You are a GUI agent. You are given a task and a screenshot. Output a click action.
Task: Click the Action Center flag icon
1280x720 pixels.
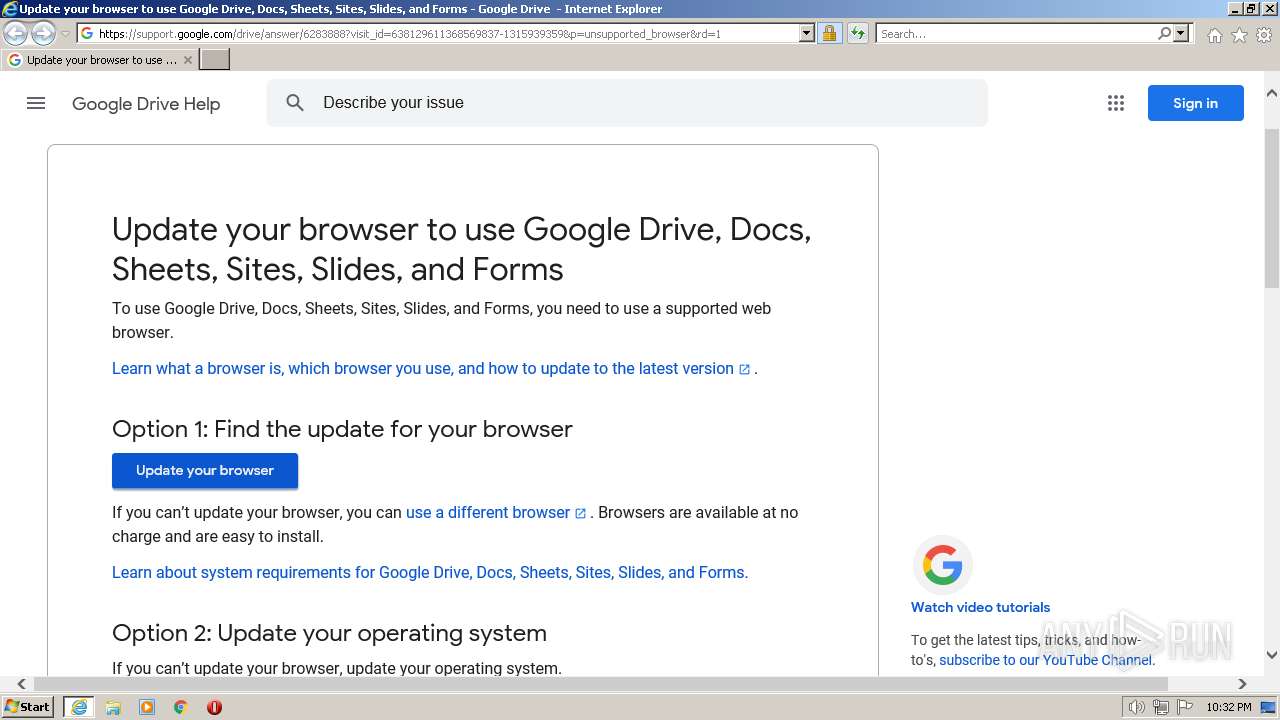click(x=1185, y=707)
